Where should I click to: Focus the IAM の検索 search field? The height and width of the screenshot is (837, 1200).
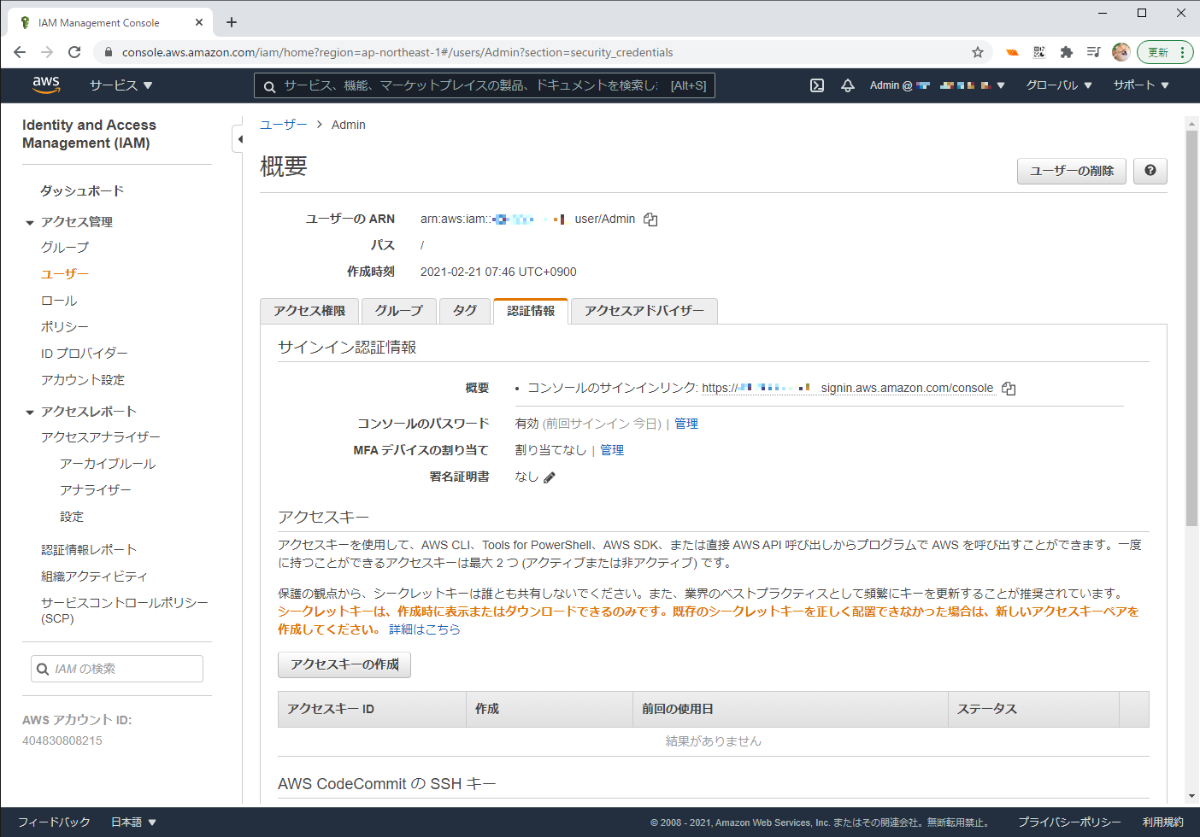click(117, 669)
